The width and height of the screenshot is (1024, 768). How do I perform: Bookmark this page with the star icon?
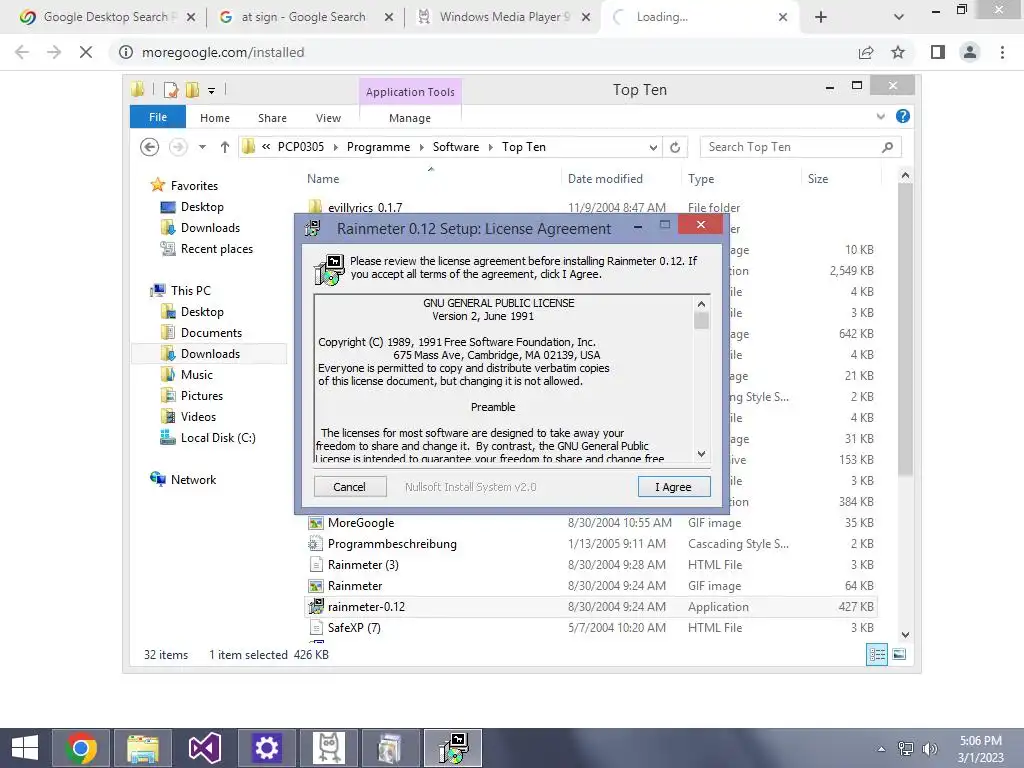point(898,52)
